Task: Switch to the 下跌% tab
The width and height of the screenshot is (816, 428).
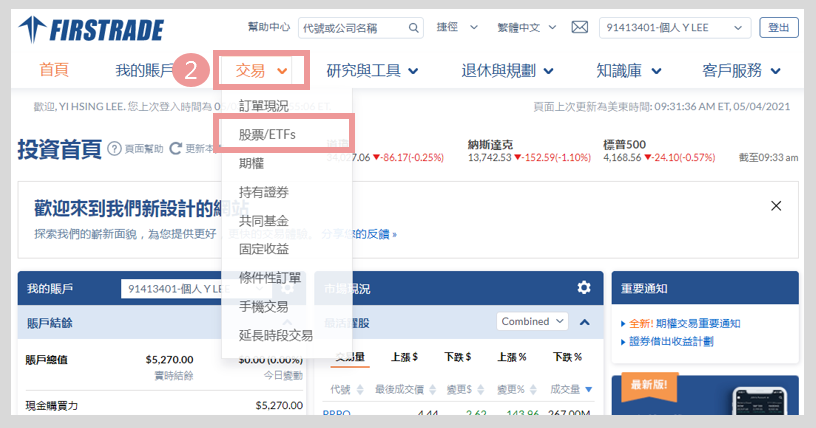Action: pos(567,357)
